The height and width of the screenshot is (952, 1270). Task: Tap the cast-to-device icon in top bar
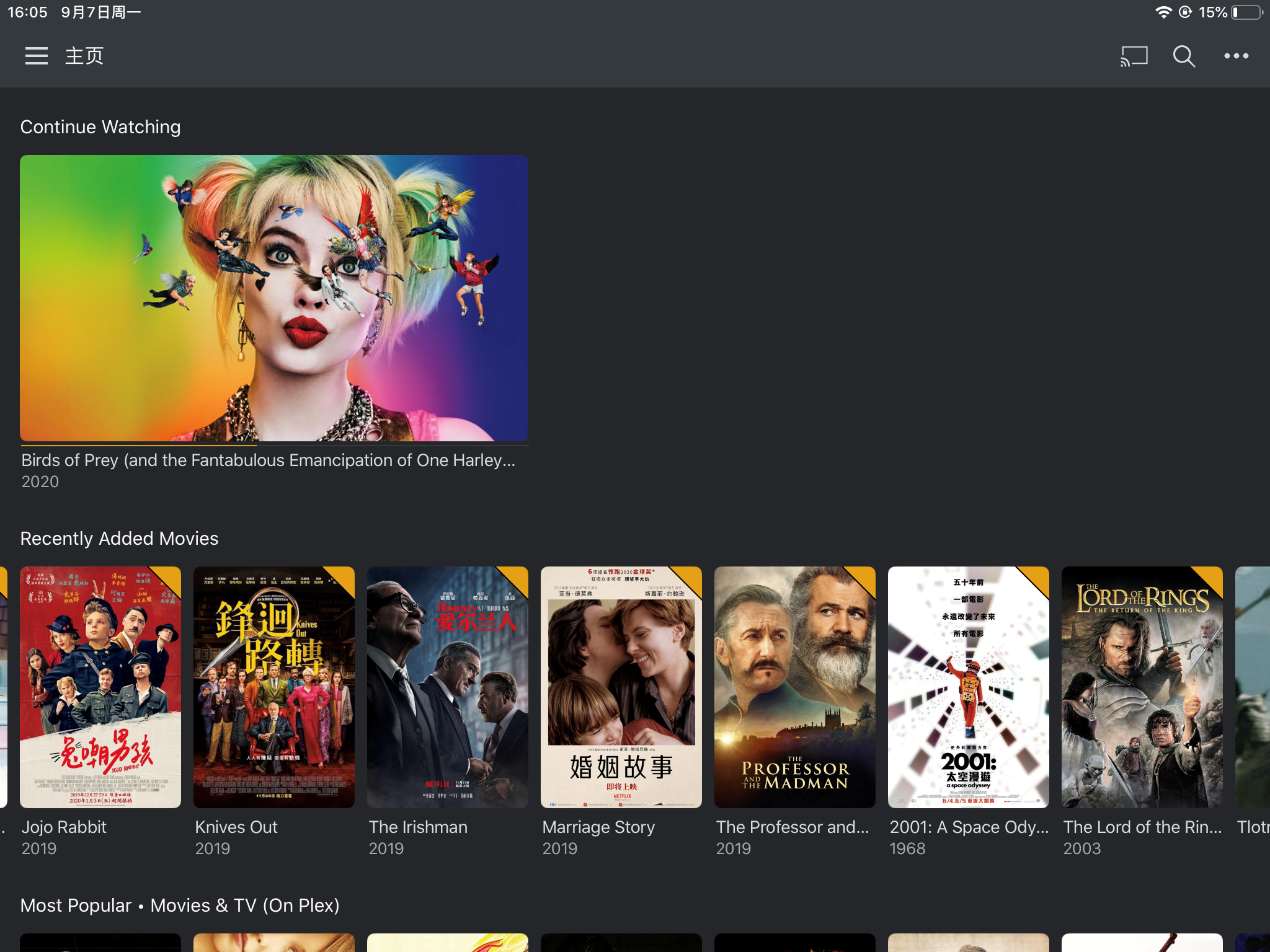(1133, 55)
